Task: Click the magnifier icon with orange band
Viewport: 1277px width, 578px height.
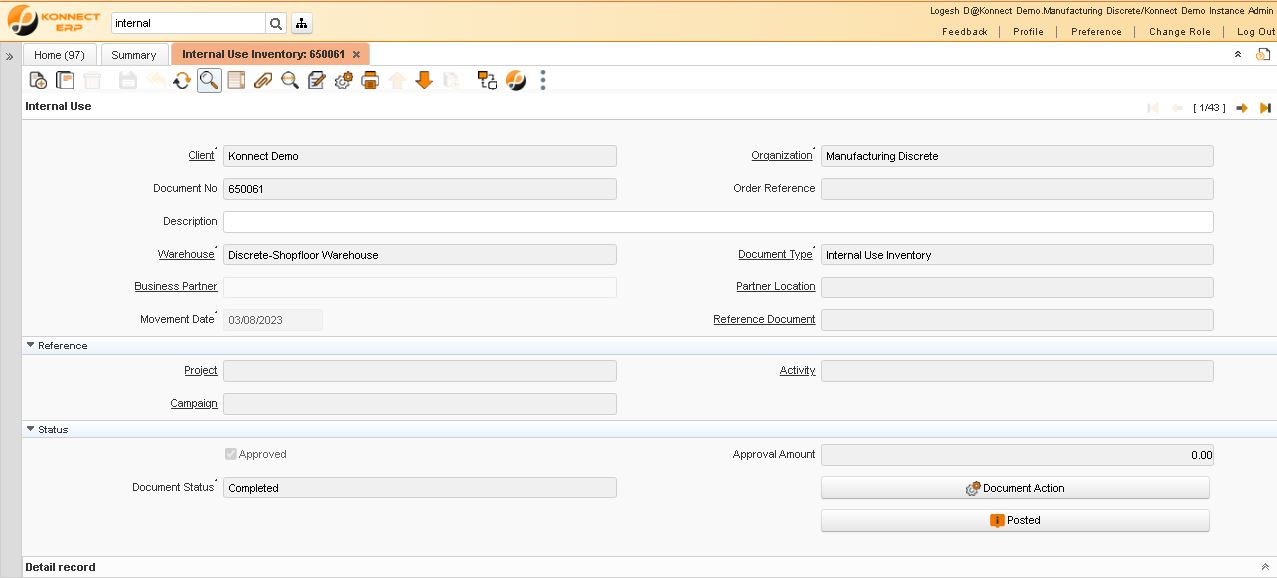Action: pos(290,81)
